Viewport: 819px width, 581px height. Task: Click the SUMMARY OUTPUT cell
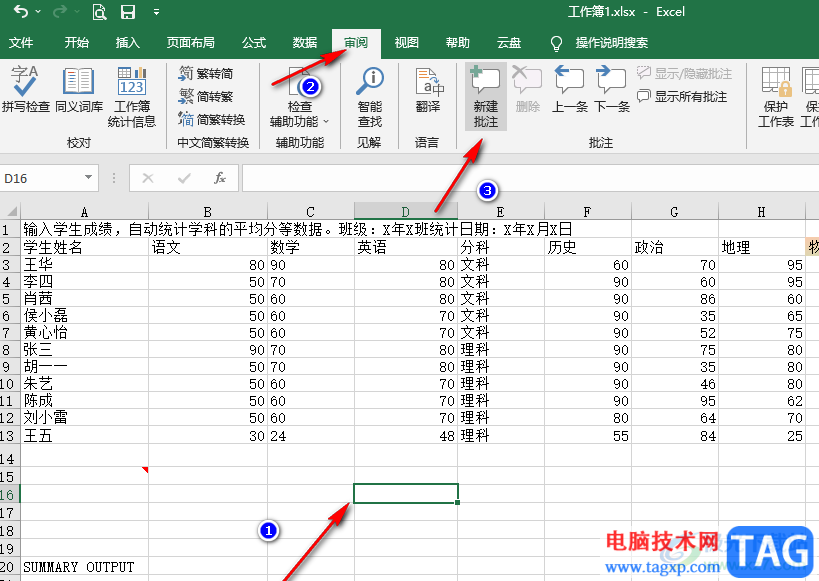(x=85, y=567)
